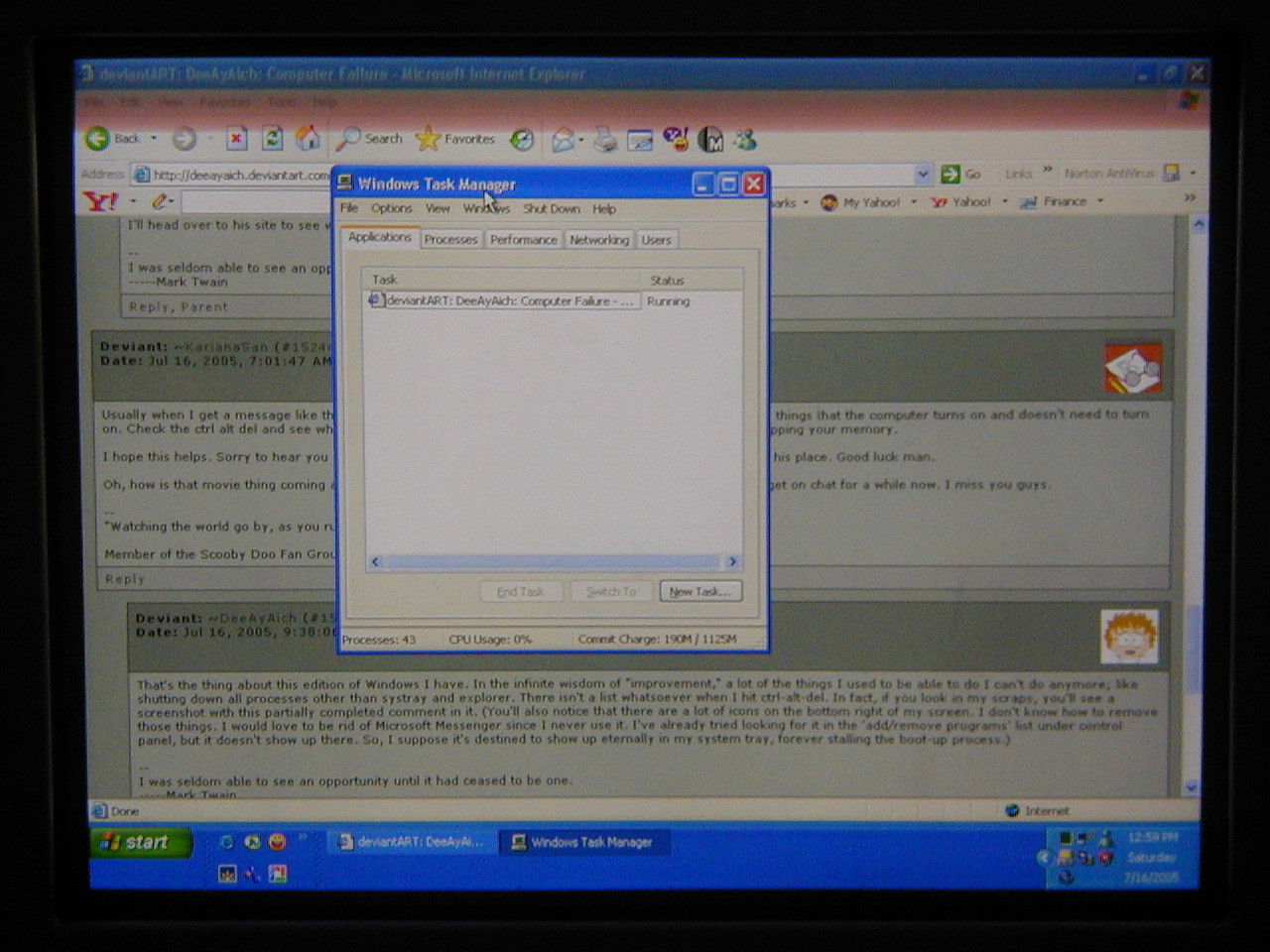Viewport: 1270px width, 952px height.
Task: Click the first quick launch icon beside Start
Action: tap(226, 842)
